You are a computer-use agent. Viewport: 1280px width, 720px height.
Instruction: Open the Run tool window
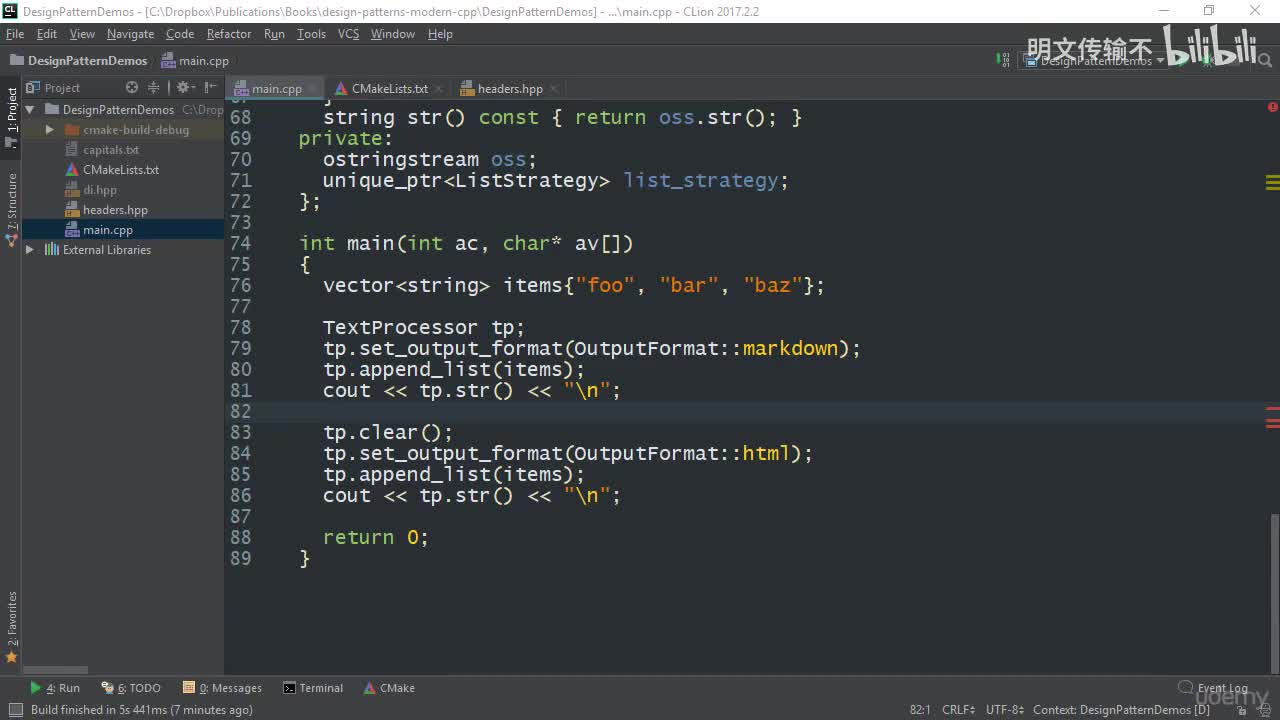point(56,688)
